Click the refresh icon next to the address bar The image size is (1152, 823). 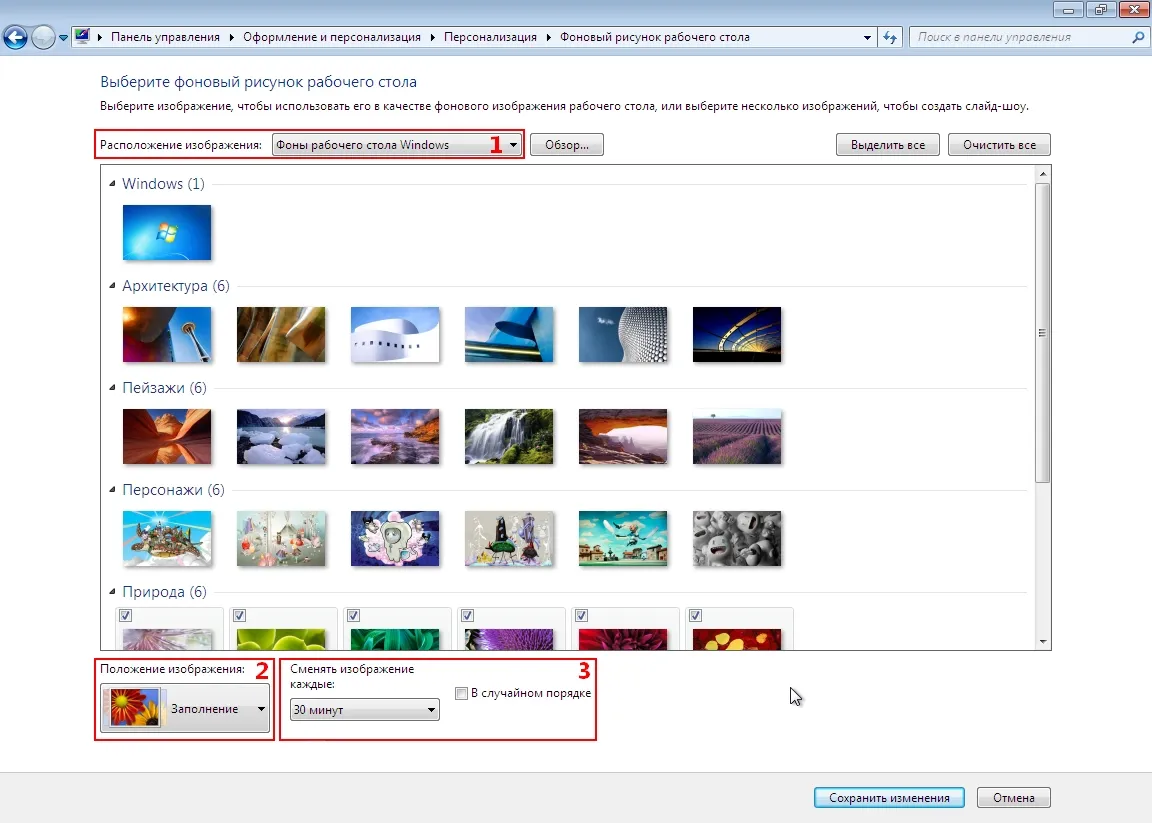[890, 37]
